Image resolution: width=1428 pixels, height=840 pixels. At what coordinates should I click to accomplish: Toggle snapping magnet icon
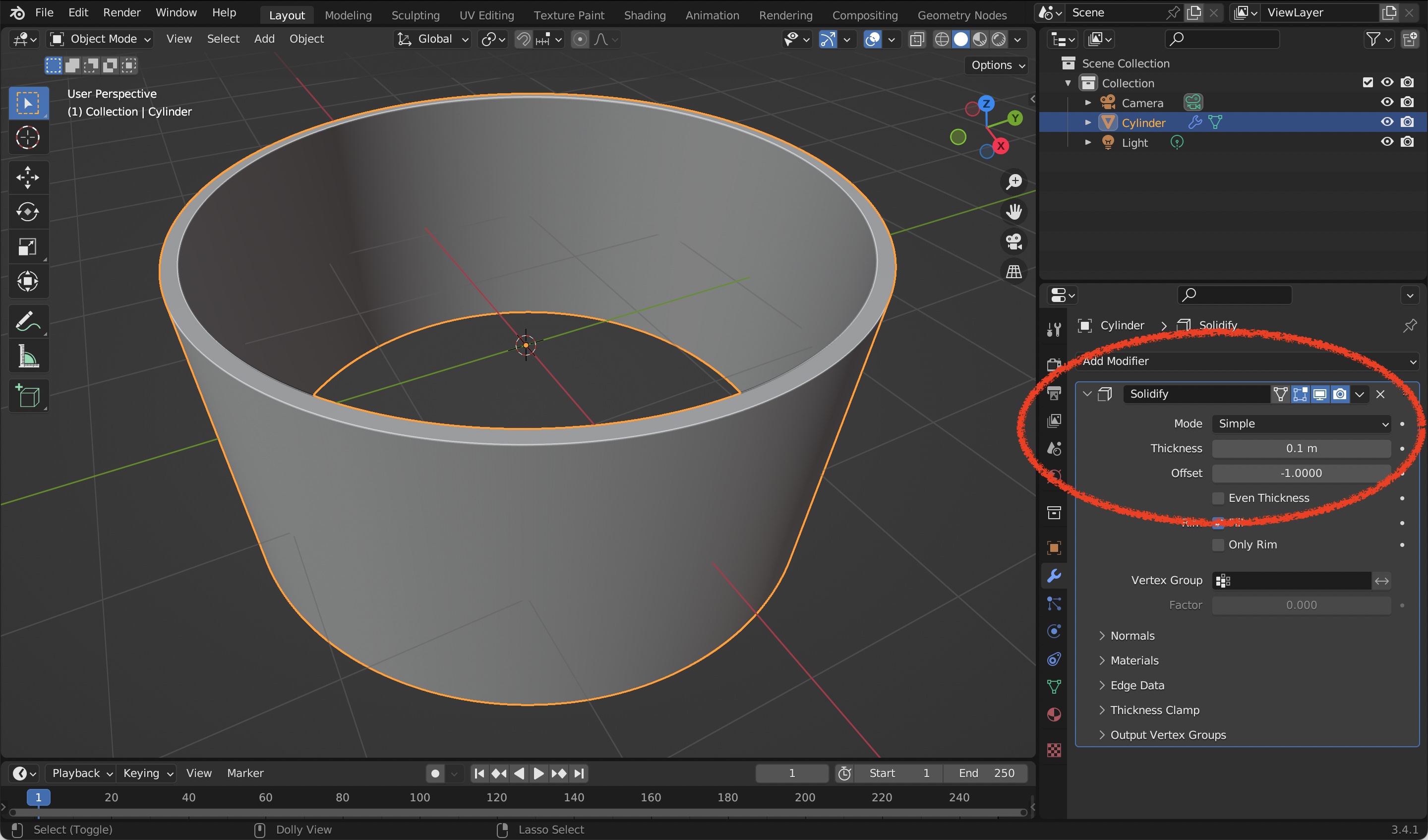coord(524,39)
